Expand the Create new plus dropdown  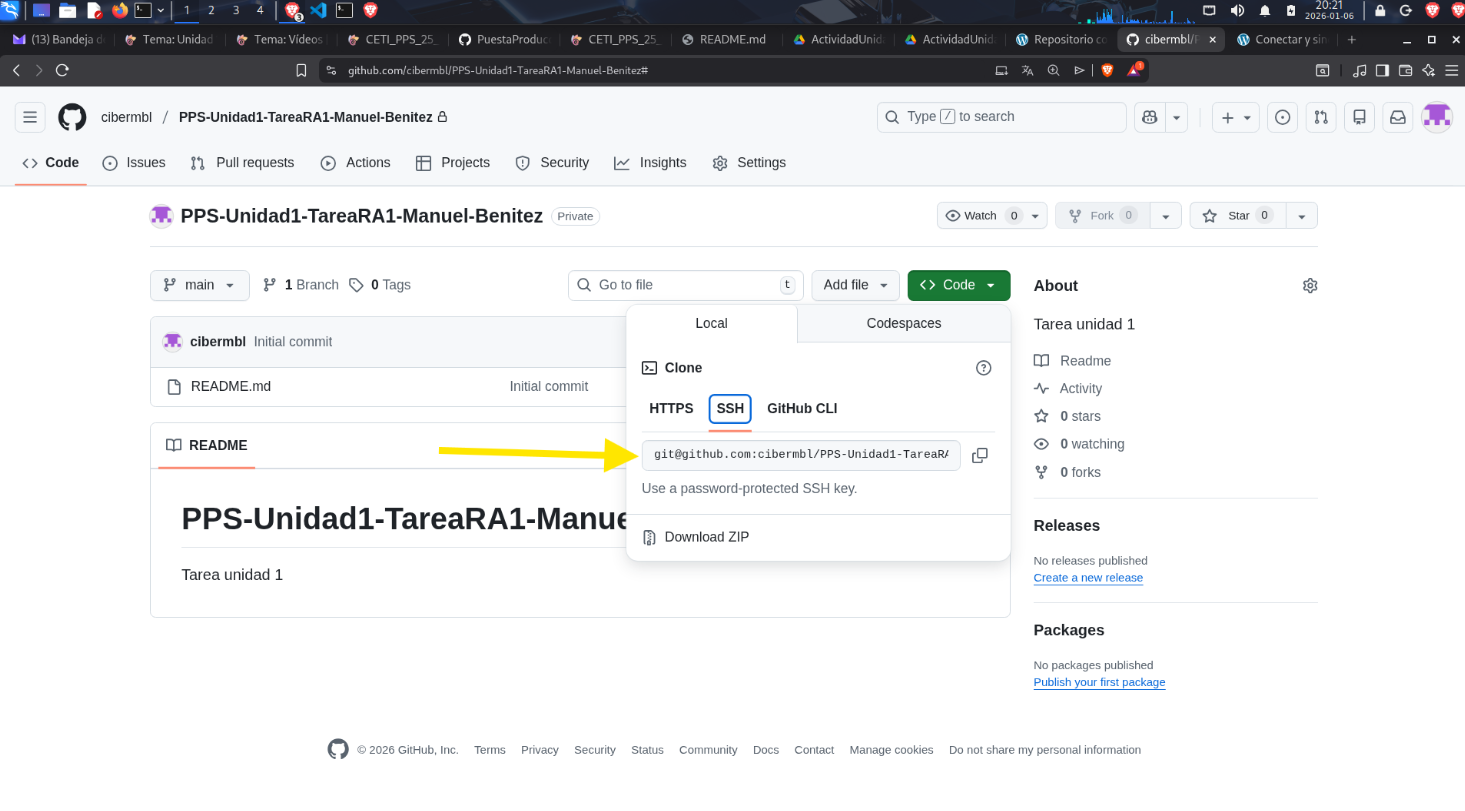[x=1236, y=117]
